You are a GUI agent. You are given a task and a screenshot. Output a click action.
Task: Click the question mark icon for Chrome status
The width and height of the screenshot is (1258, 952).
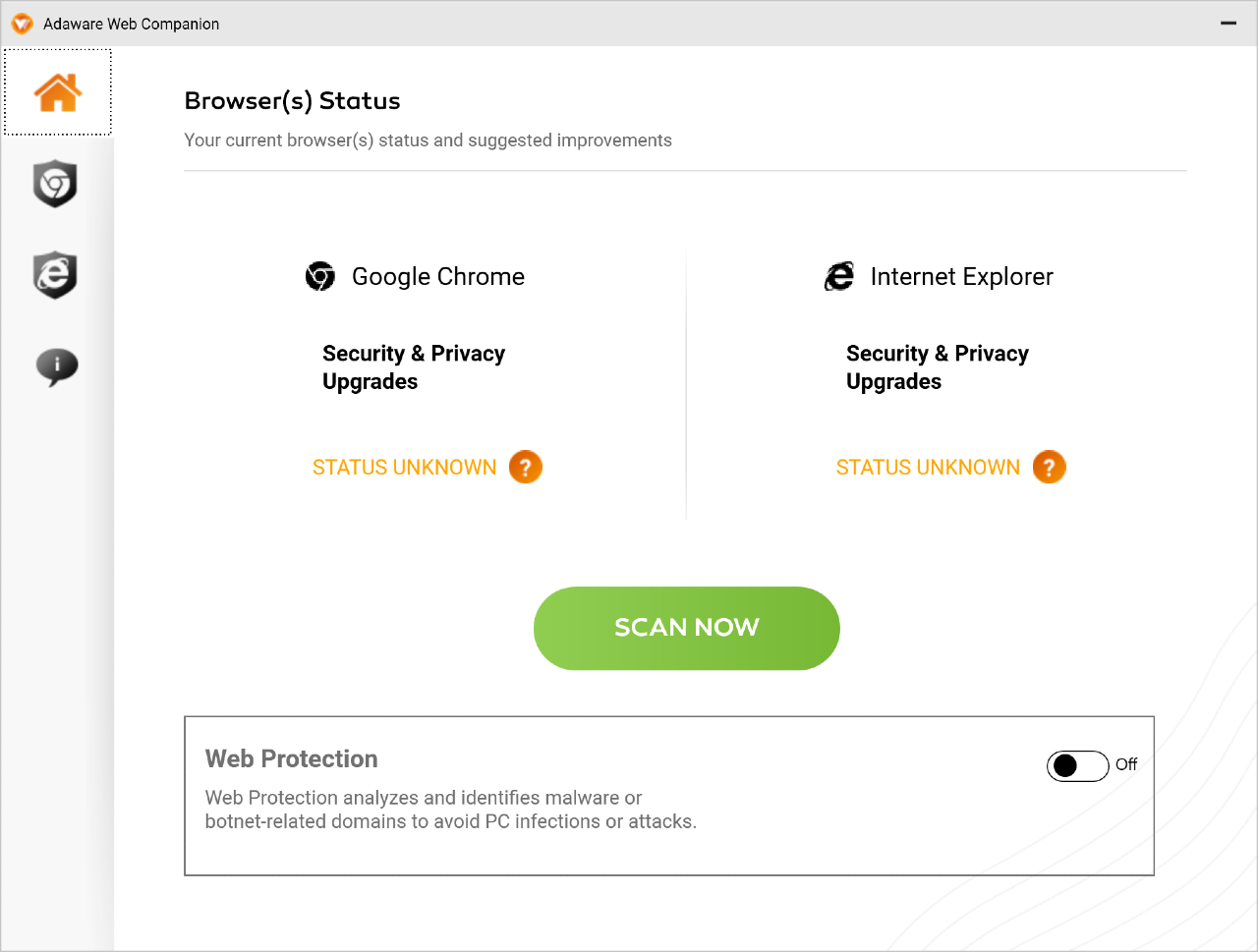(526, 467)
